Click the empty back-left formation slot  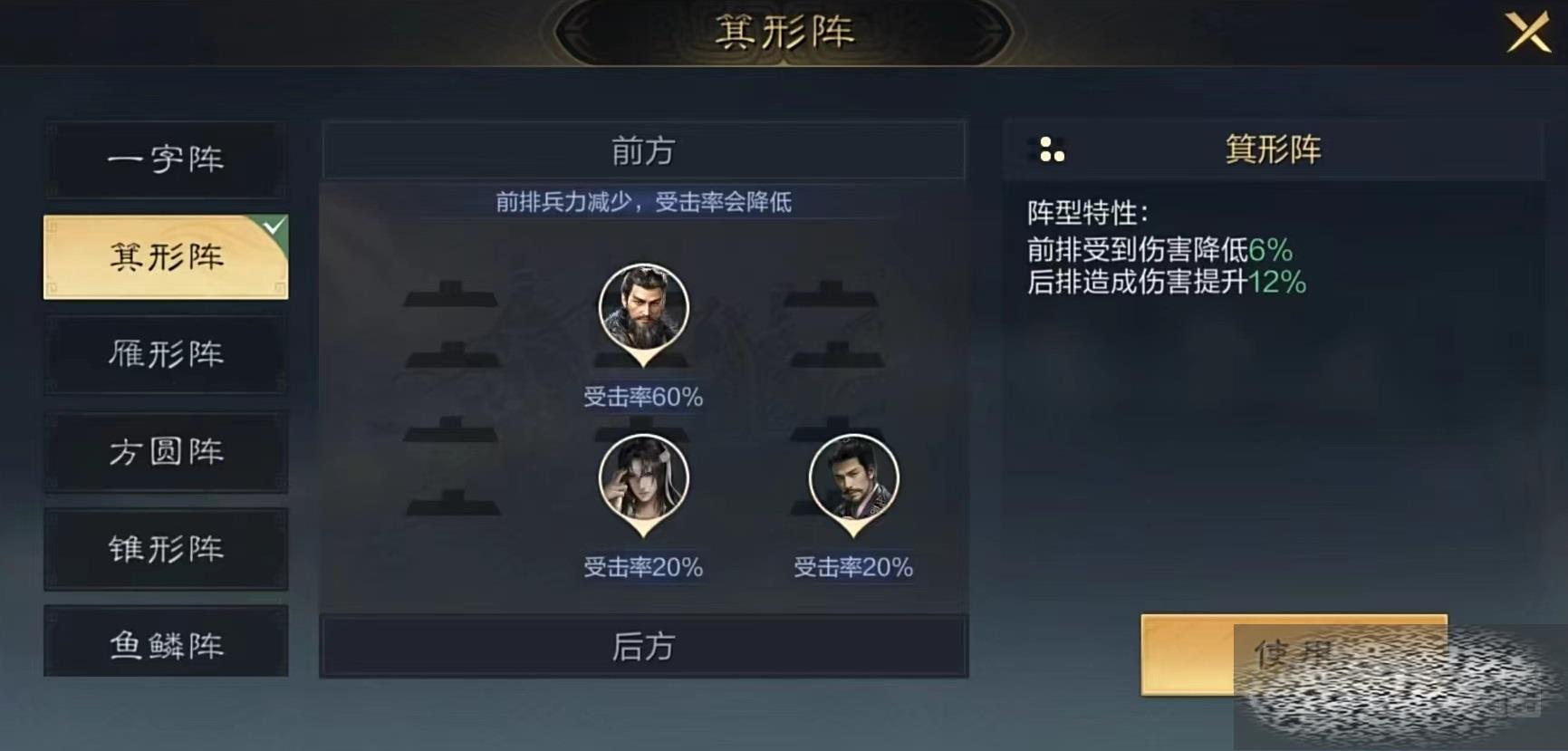pyautogui.click(x=451, y=467)
